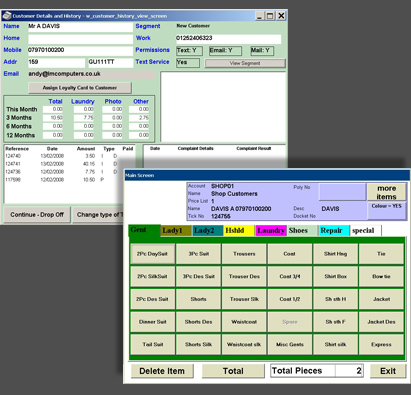Select the Dinner Suit button

coord(152,322)
